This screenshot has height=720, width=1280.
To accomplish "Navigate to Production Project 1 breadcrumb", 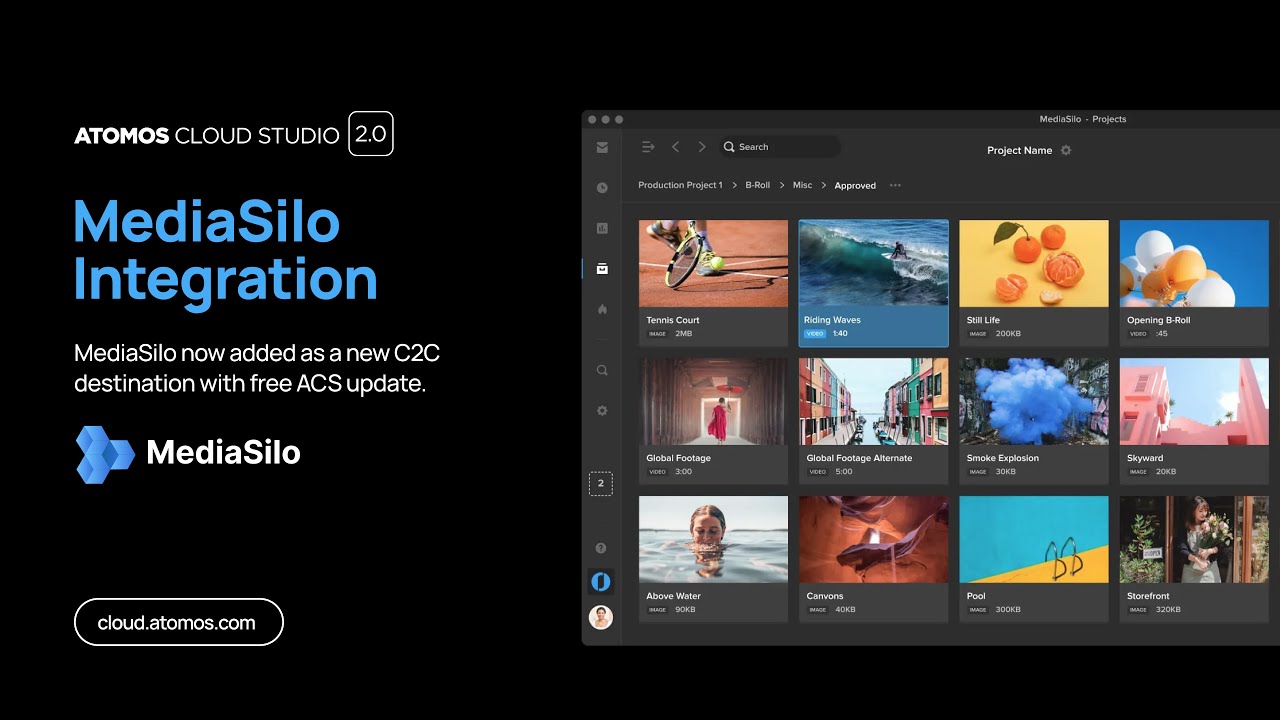I will (680, 185).
